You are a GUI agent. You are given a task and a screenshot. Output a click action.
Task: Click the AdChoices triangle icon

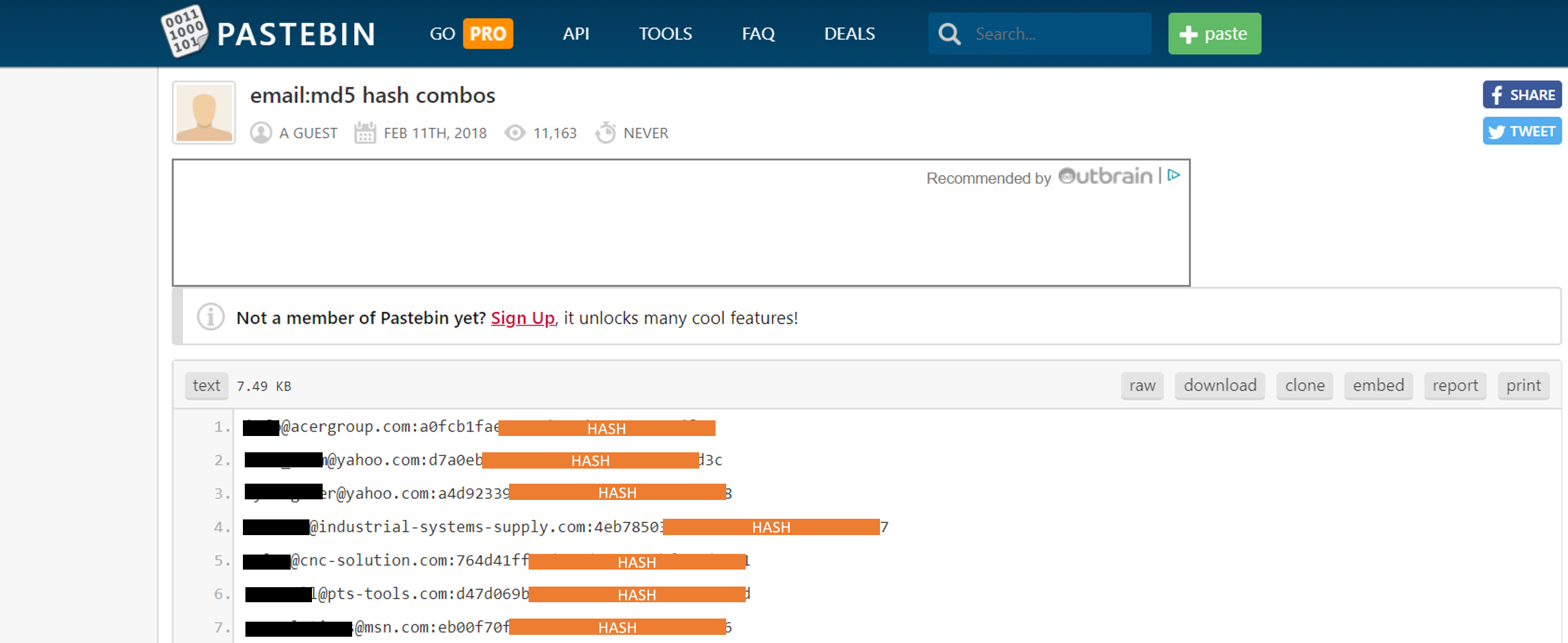pyautogui.click(x=1174, y=176)
